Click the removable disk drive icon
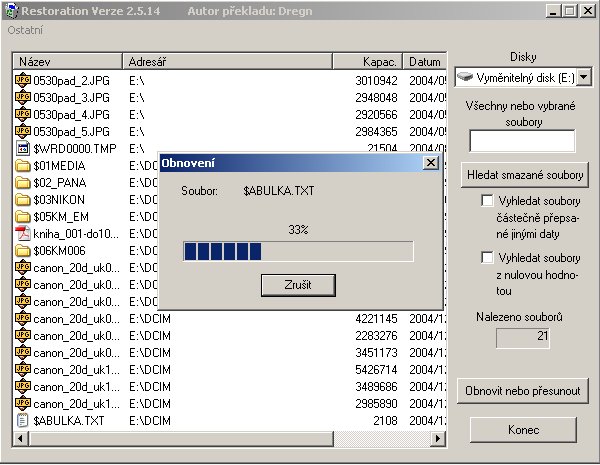The width and height of the screenshot is (600, 465). tap(465, 77)
